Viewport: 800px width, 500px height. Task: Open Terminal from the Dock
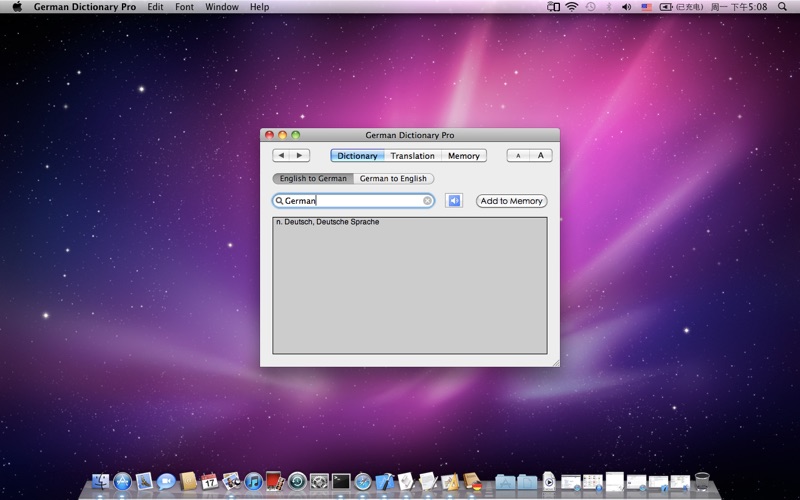click(341, 481)
